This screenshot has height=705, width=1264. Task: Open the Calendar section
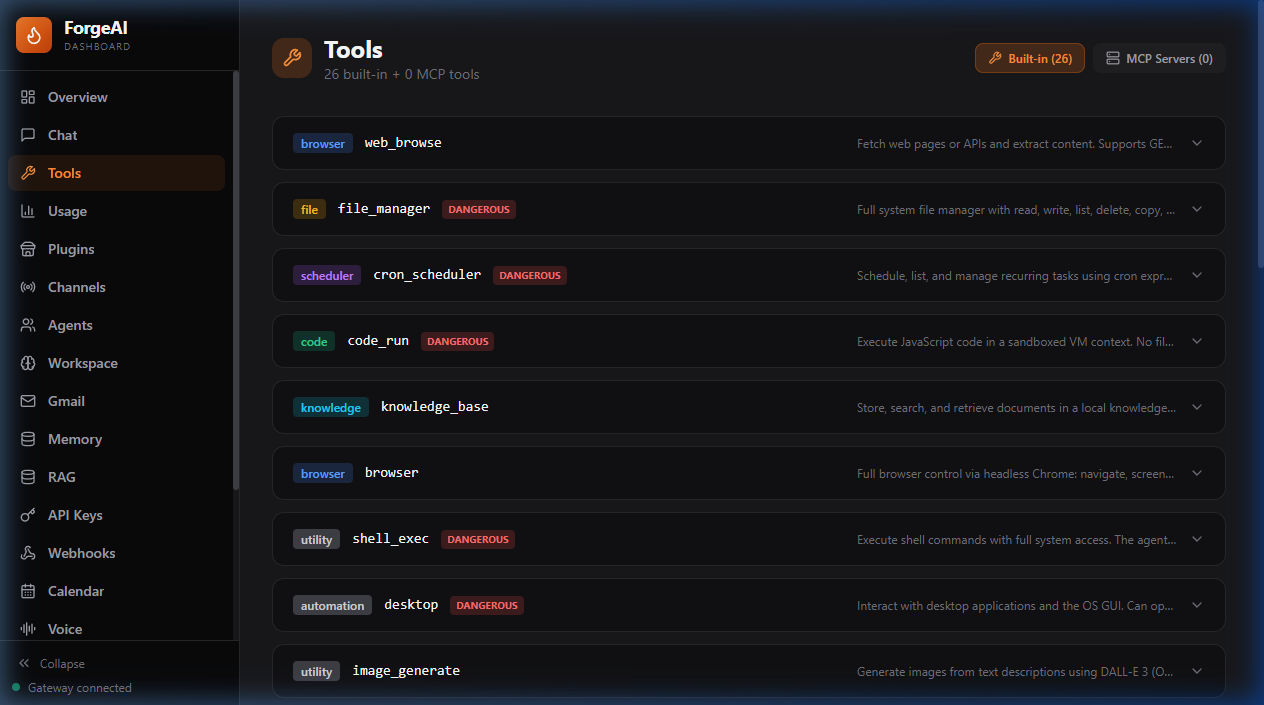click(x=29, y=591)
